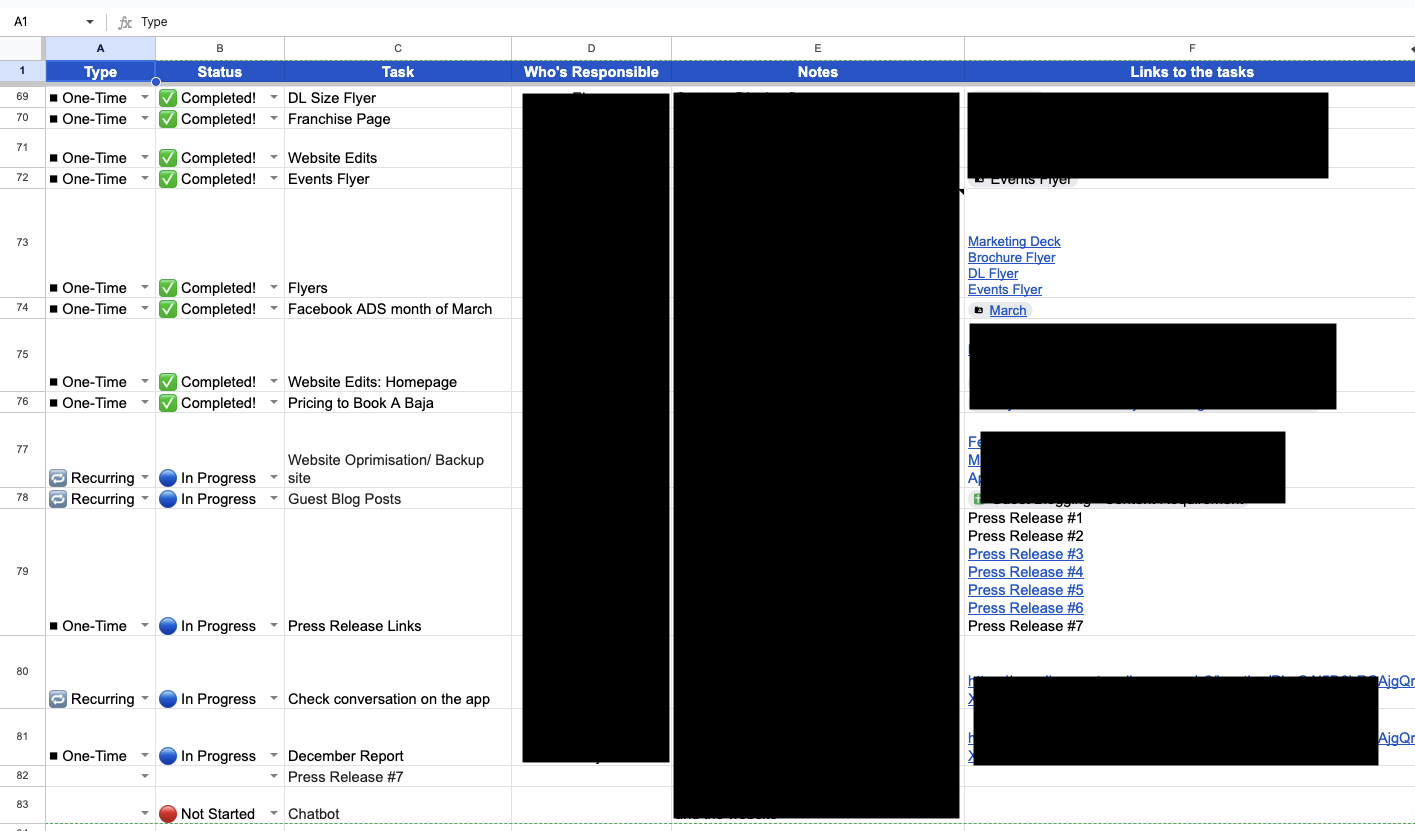Open Type dropdown in Website Oprimisation row
Screen dimensions: 1415x831
click(145, 478)
